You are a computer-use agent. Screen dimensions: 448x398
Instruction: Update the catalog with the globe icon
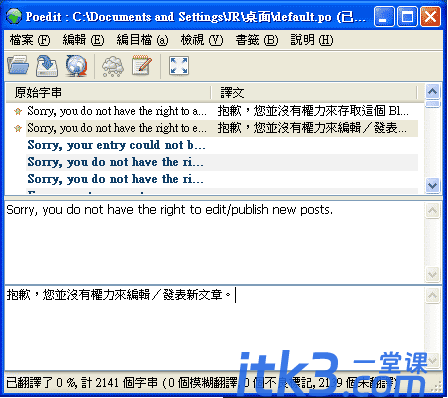pos(76,65)
